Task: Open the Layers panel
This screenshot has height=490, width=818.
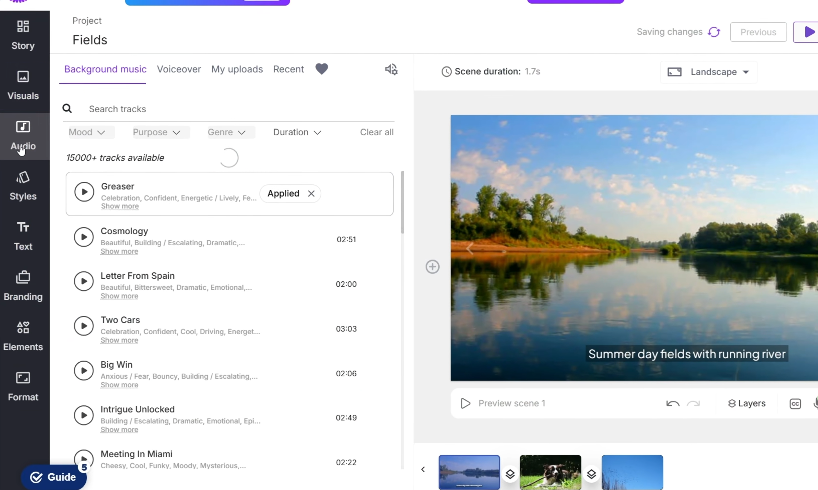Action: [x=747, y=403]
